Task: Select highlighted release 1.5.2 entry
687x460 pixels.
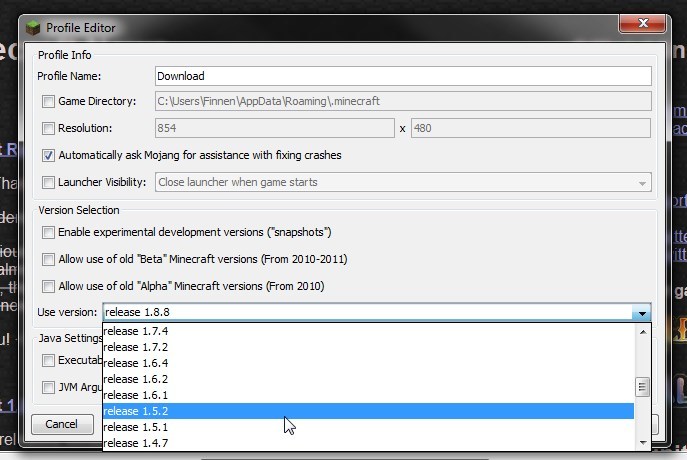Action: pyautogui.click(x=368, y=411)
